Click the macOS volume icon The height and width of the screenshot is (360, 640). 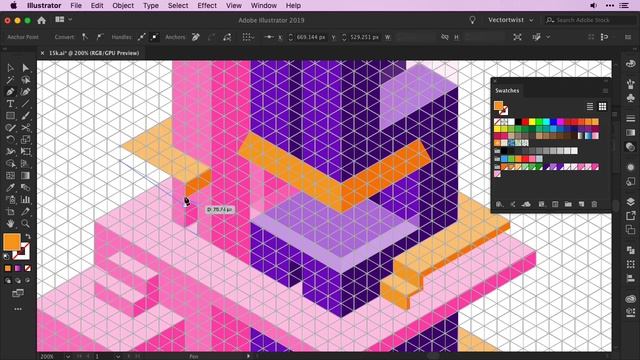coord(593,5)
